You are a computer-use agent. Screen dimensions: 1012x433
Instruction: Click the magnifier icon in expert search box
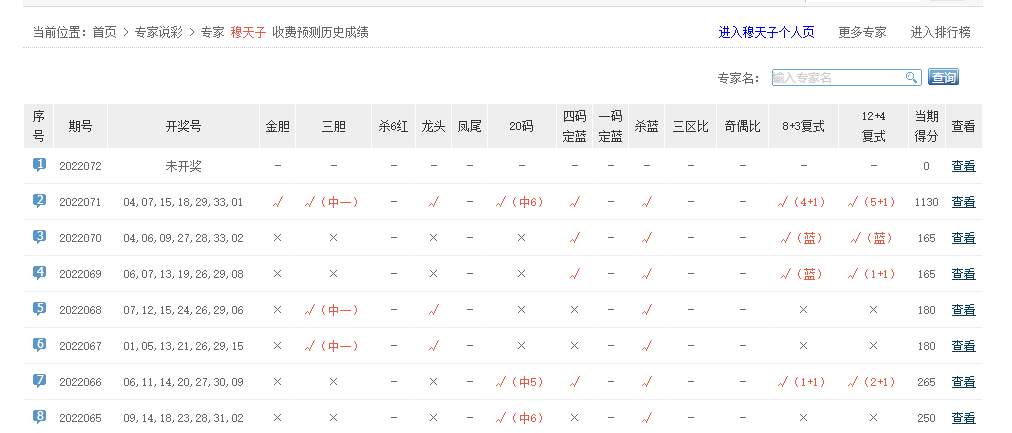point(911,77)
